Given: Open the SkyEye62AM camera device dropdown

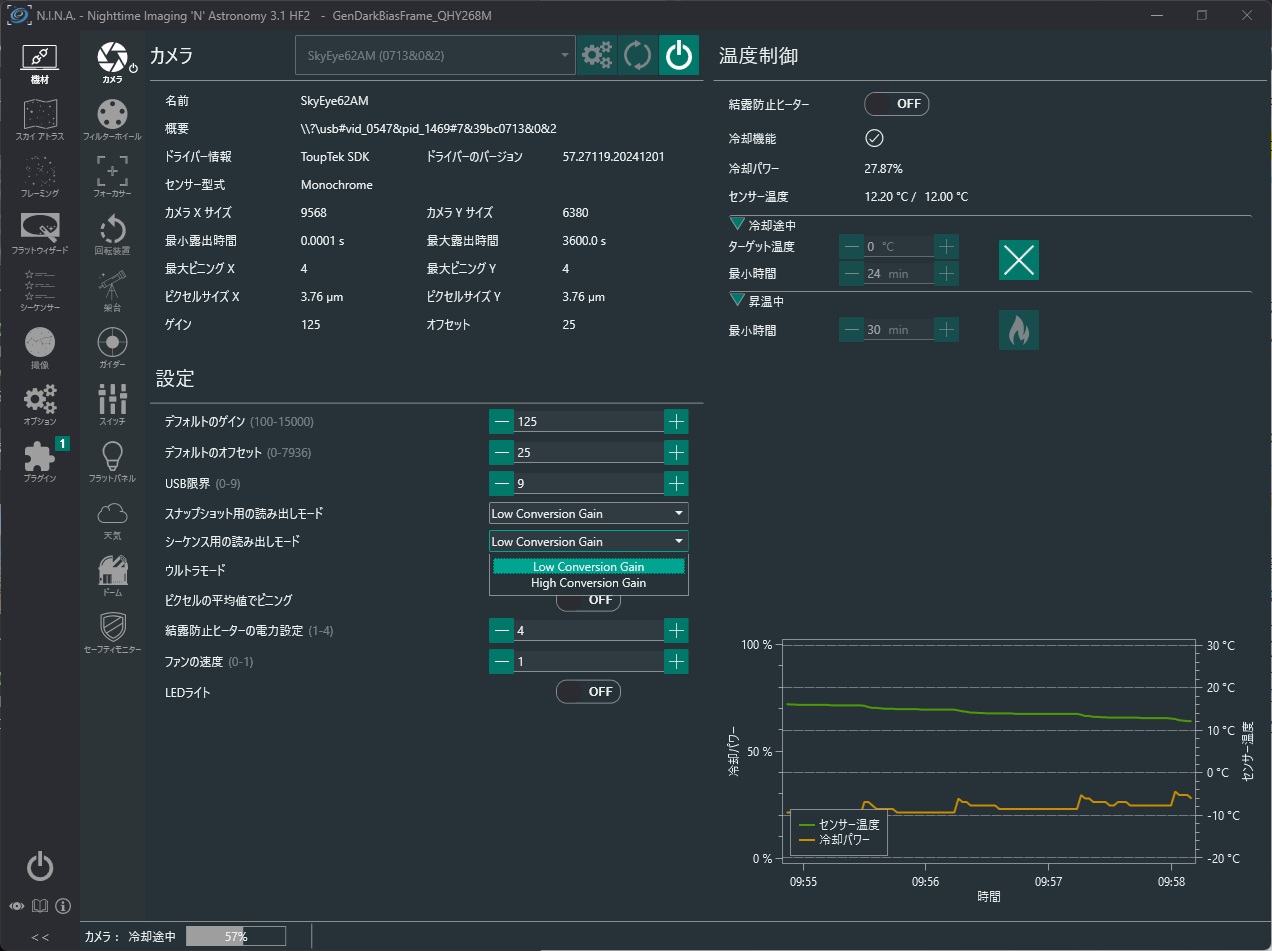Looking at the screenshot, I should point(435,55).
